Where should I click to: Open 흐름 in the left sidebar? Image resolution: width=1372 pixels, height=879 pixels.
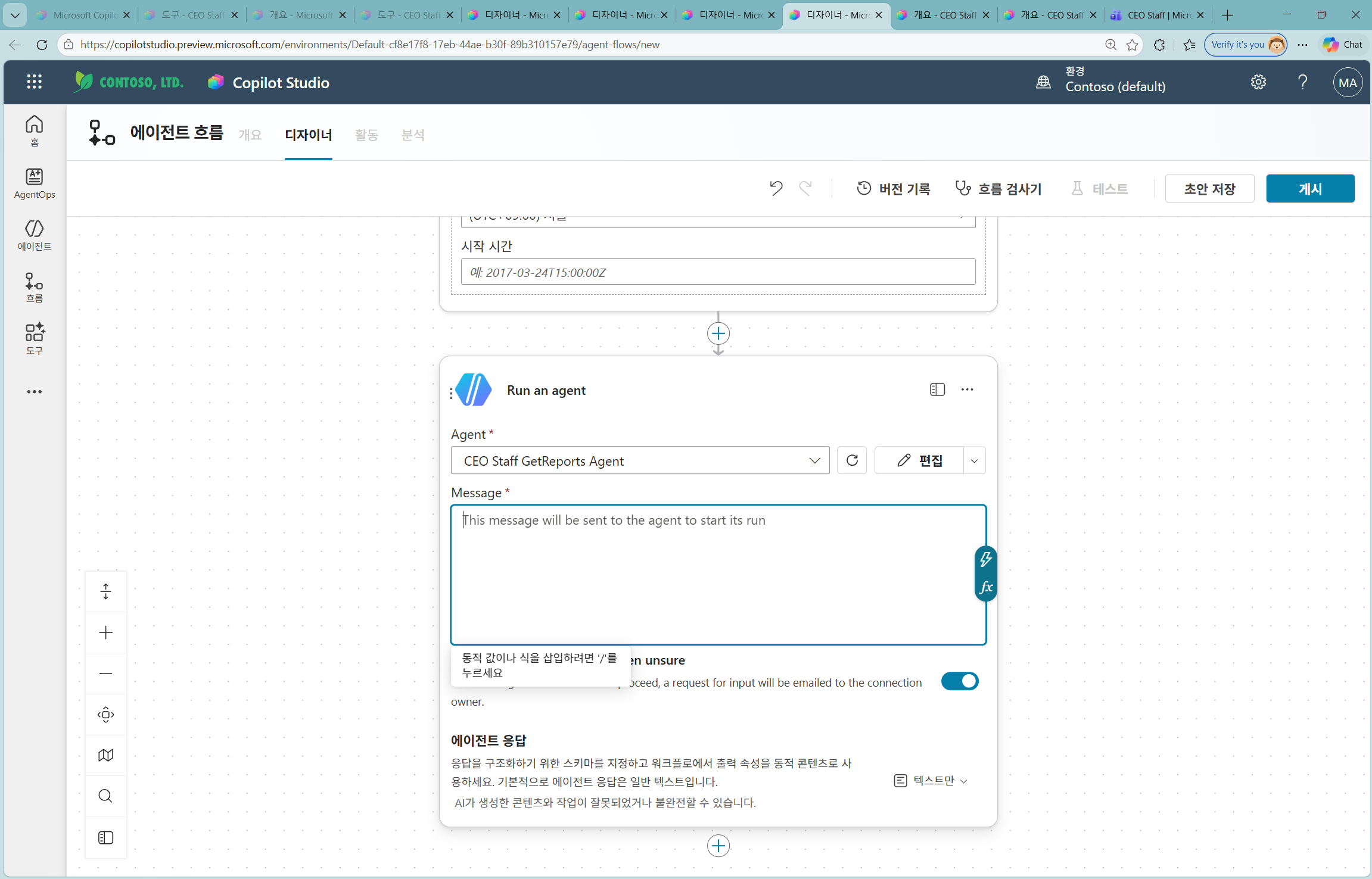35,288
